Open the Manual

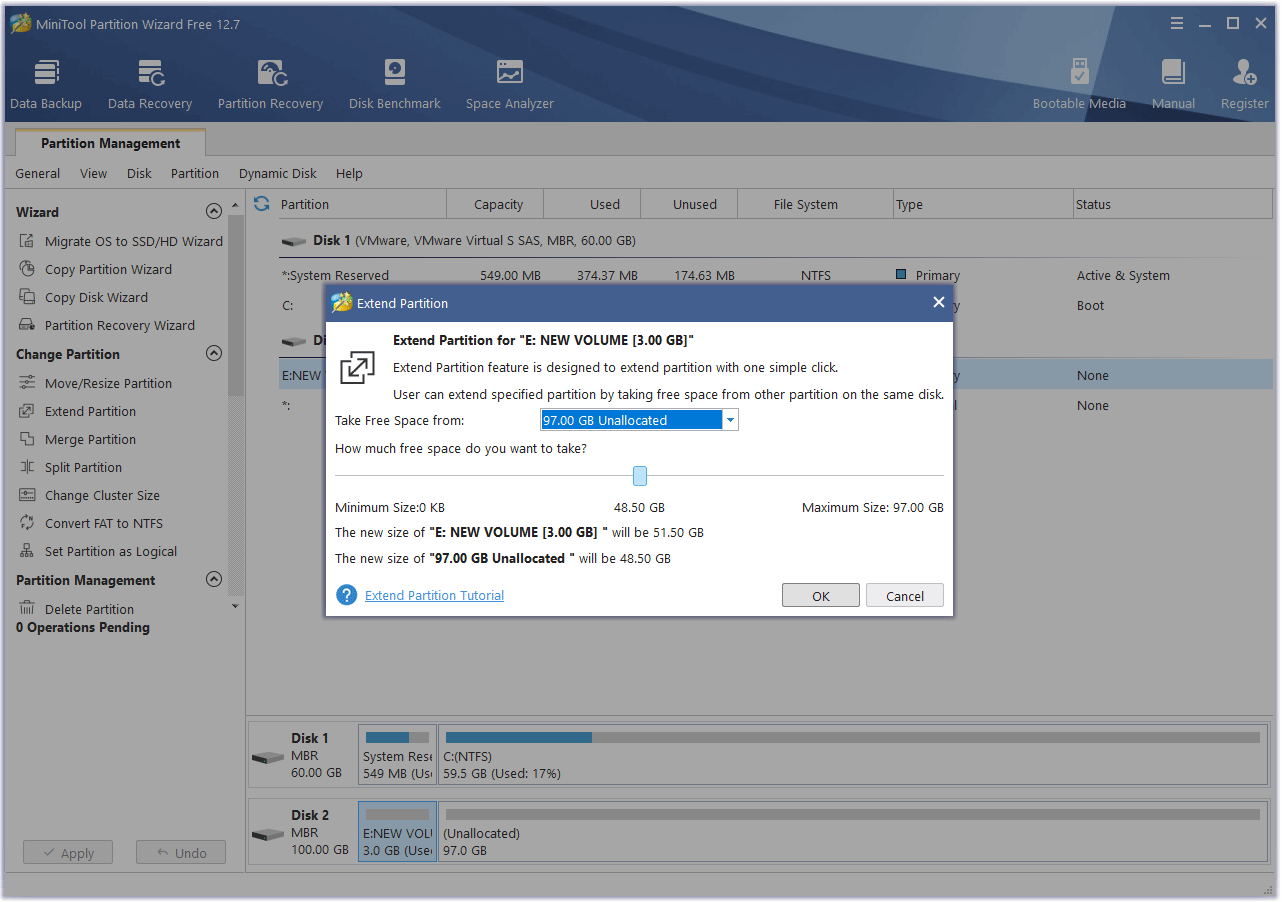[x=1173, y=84]
